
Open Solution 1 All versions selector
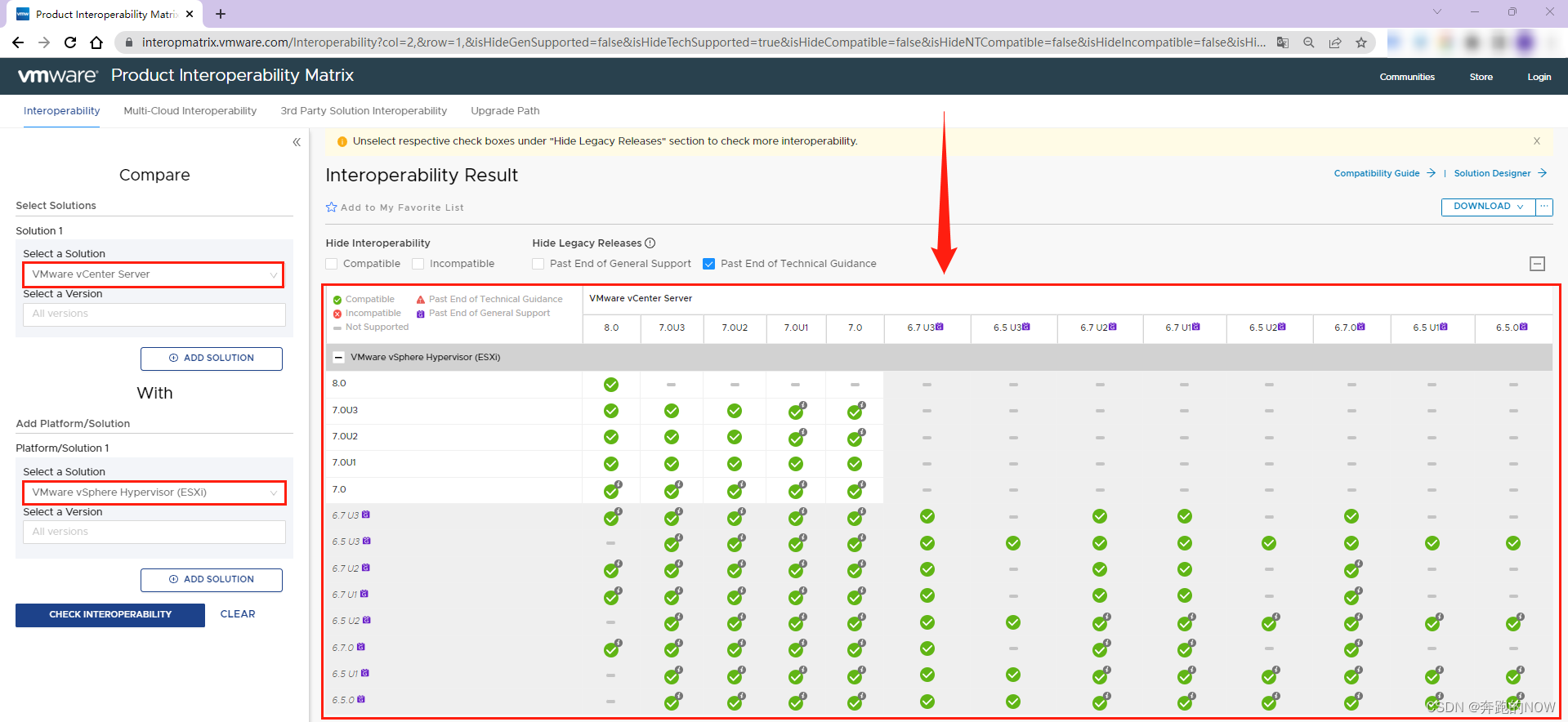pyautogui.click(x=154, y=314)
